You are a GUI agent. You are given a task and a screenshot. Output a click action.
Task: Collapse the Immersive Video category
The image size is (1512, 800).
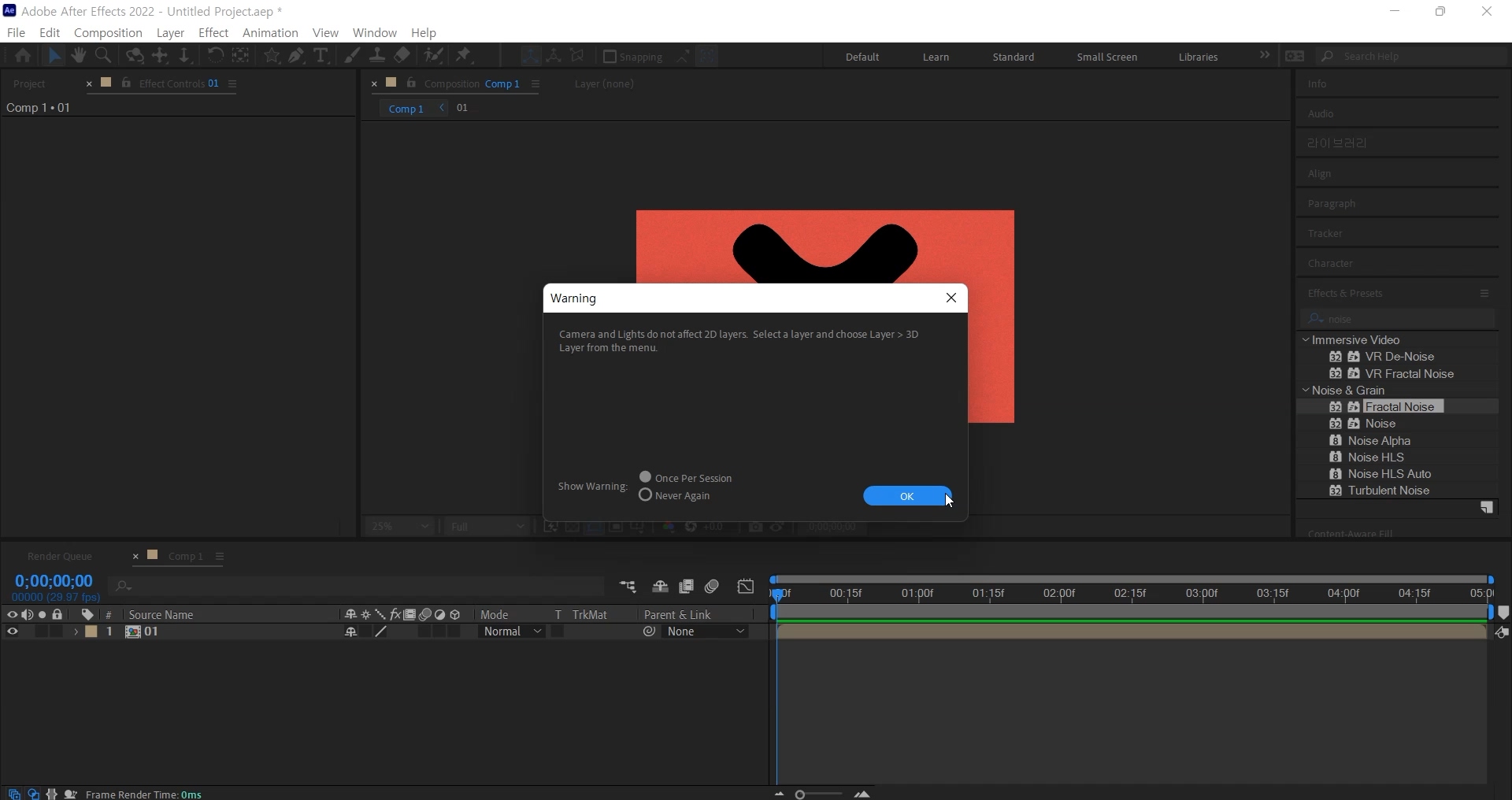coord(1306,340)
